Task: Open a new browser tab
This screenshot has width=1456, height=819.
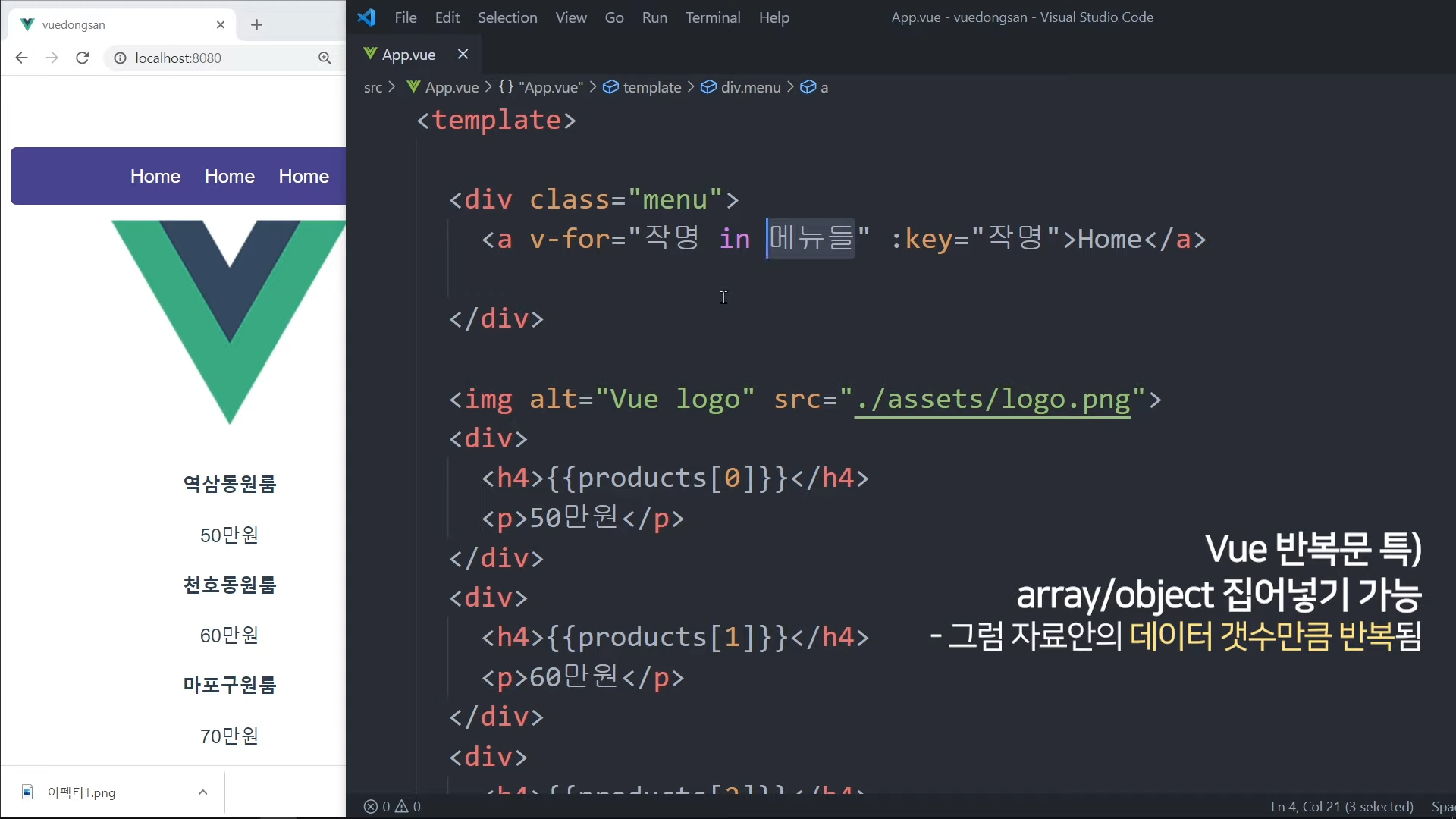Action: coord(256,24)
